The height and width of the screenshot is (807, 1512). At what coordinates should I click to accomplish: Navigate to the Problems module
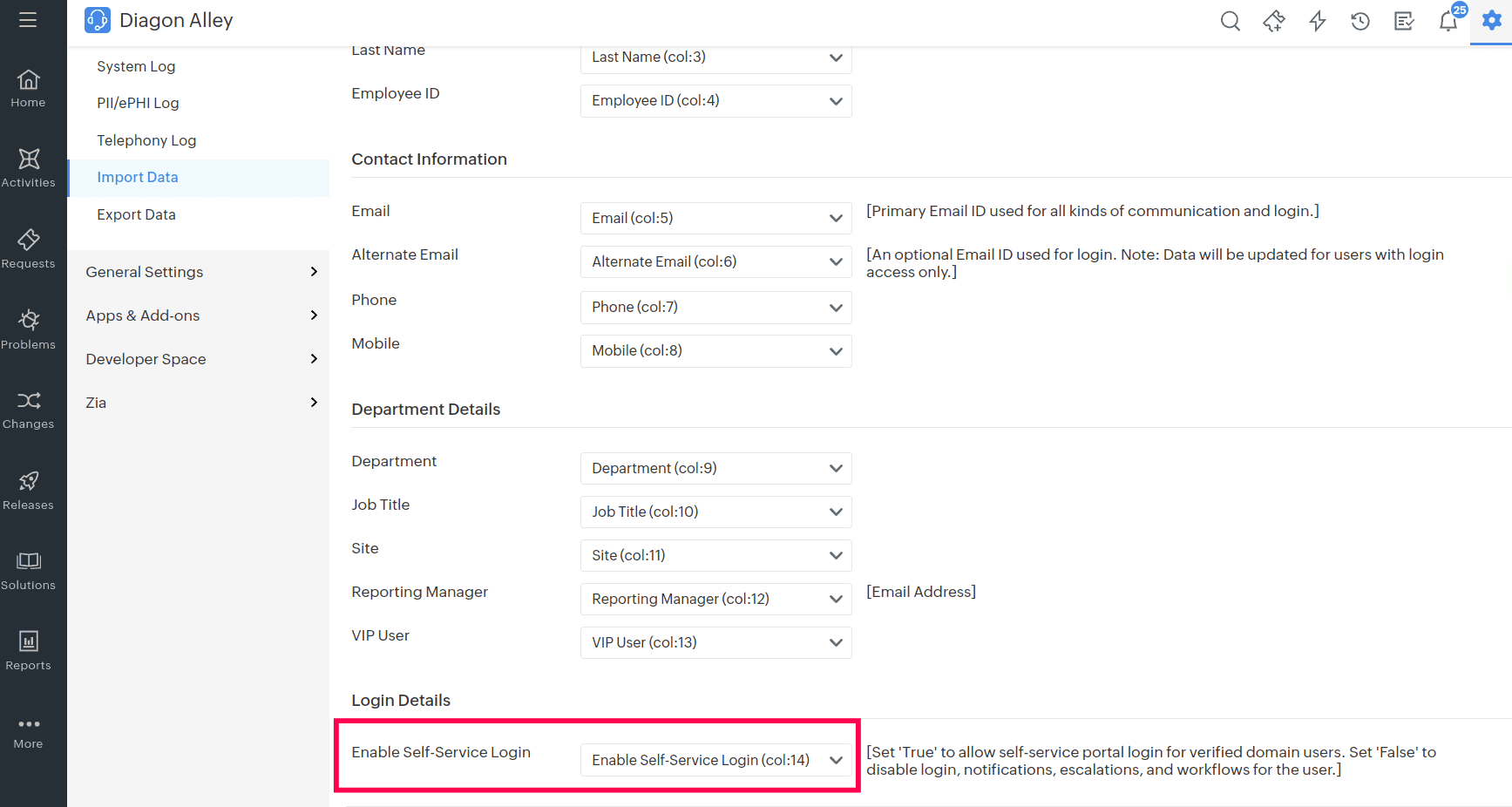tap(29, 329)
